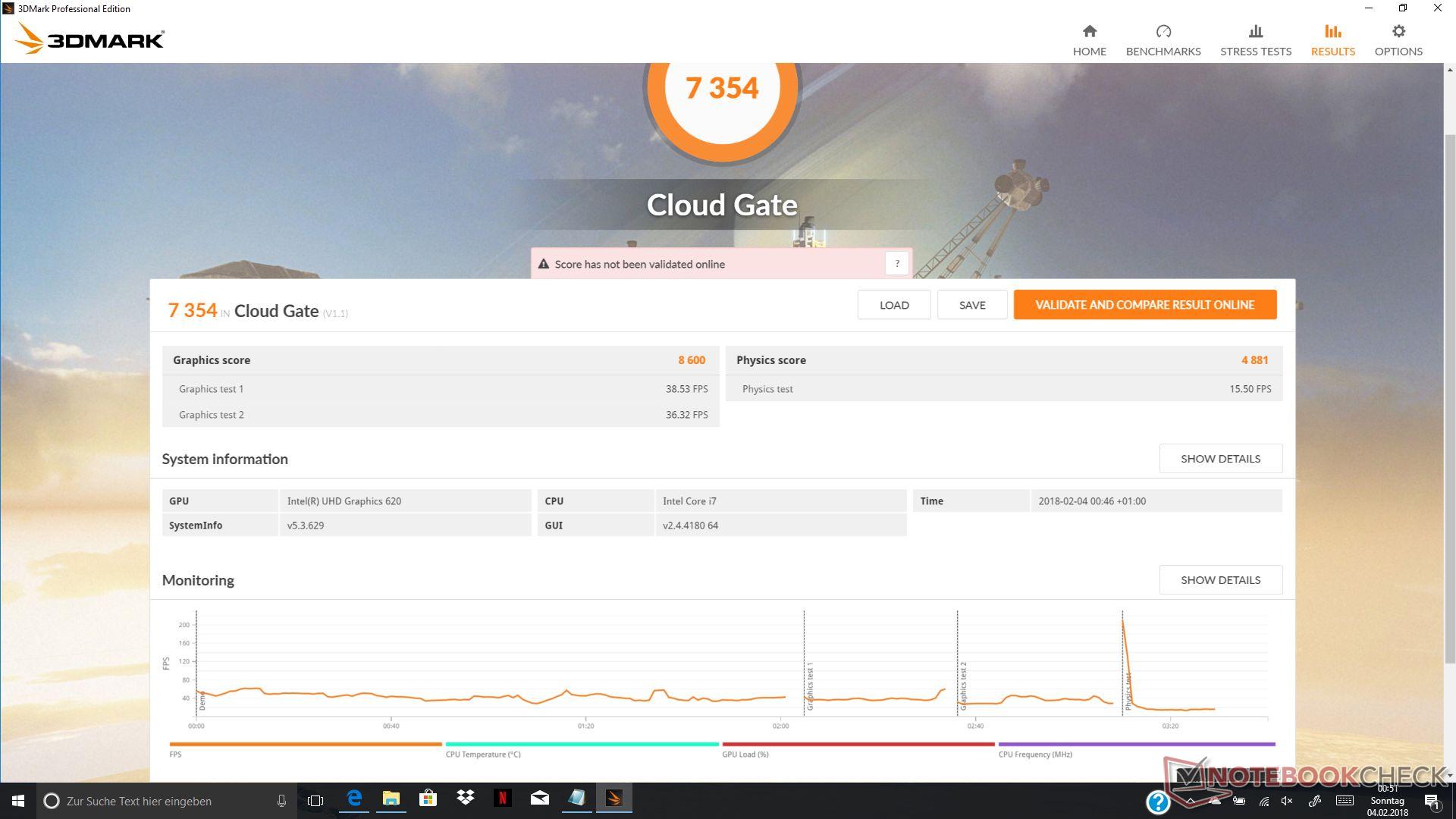Screen dimensions: 1456x819
Task: Toggle CPU Temperature graph legend
Action: (x=582, y=745)
